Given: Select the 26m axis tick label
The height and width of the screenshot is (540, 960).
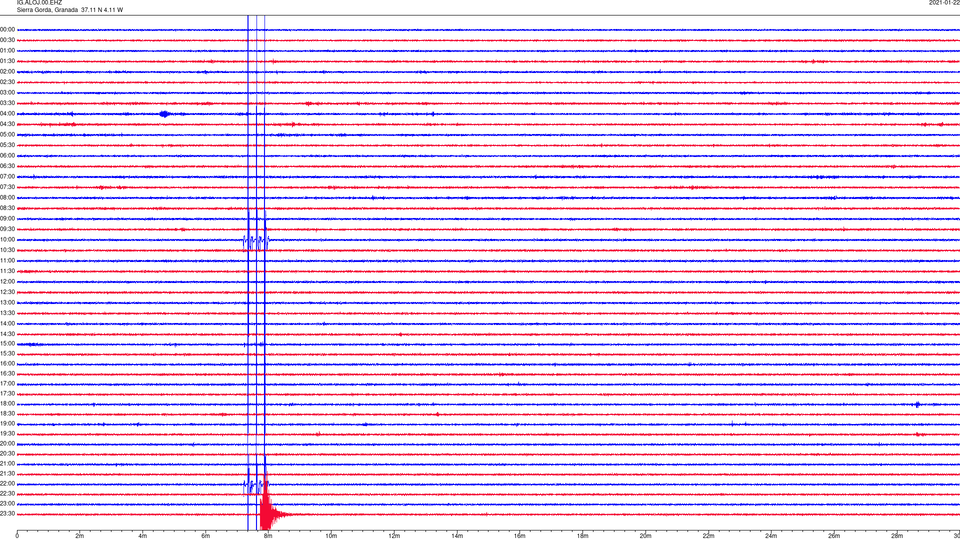Looking at the screenshot, I should (834, 536).
